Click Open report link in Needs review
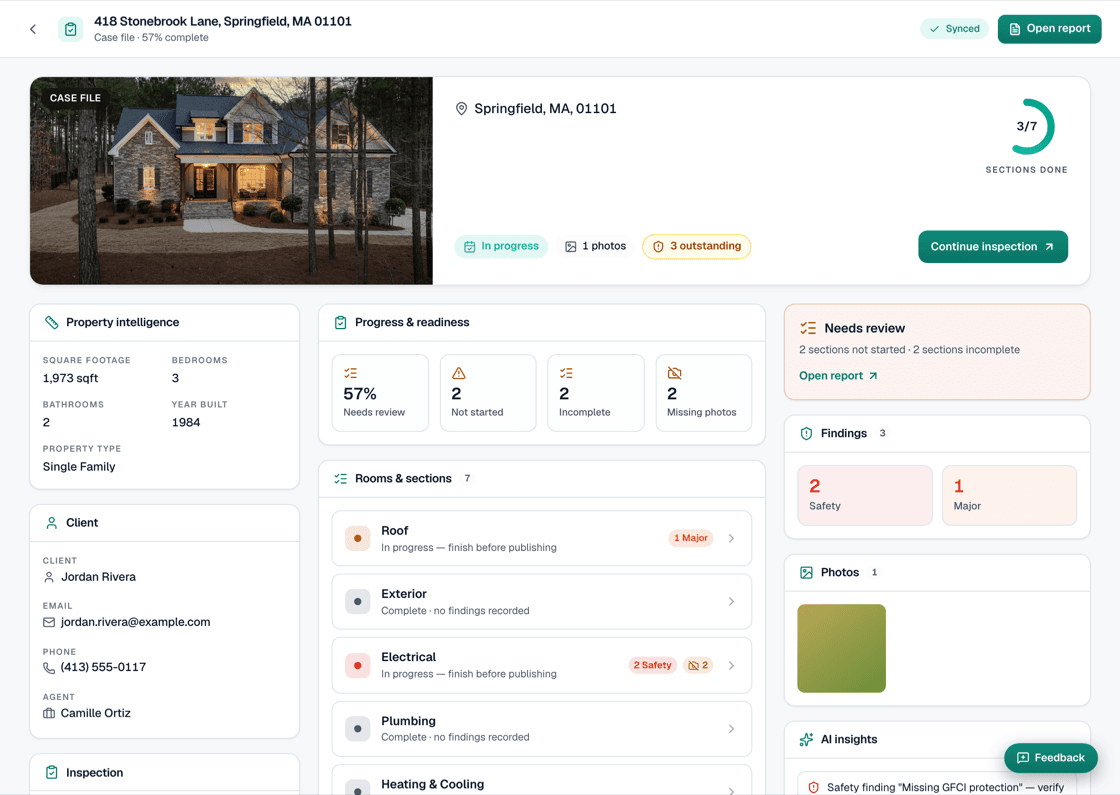The height and width of the screenshot is (795, 1120). tap(838, 376)
